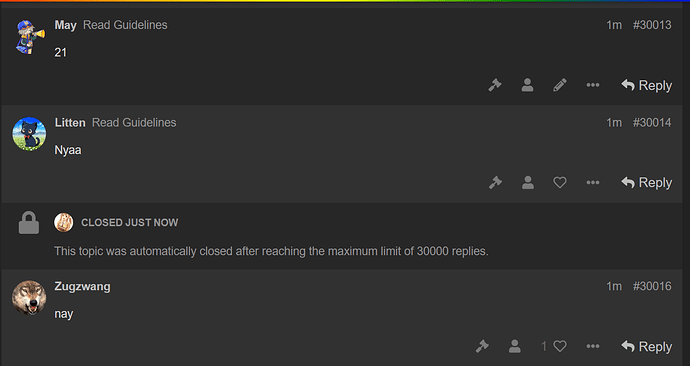Viewport: 690px width, 366px height.
Task: Reply to Litten's post
Action: tap(646, 183)
